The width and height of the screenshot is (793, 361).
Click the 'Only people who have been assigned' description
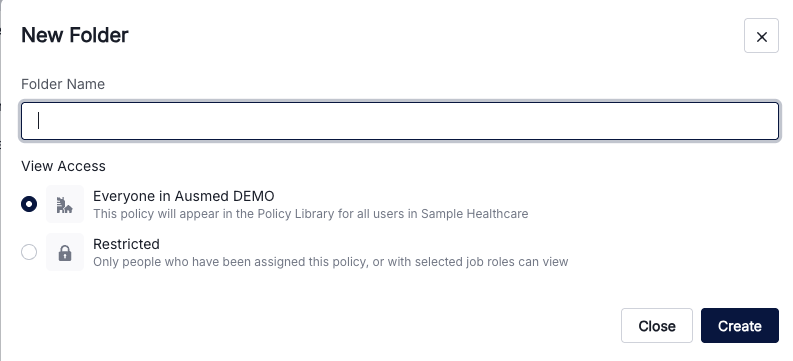(331, 262)
